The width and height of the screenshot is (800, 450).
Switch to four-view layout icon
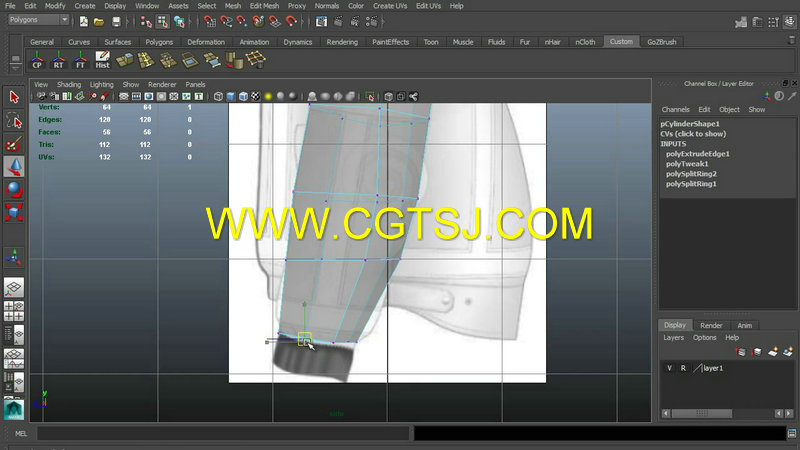tap(14, 311)
